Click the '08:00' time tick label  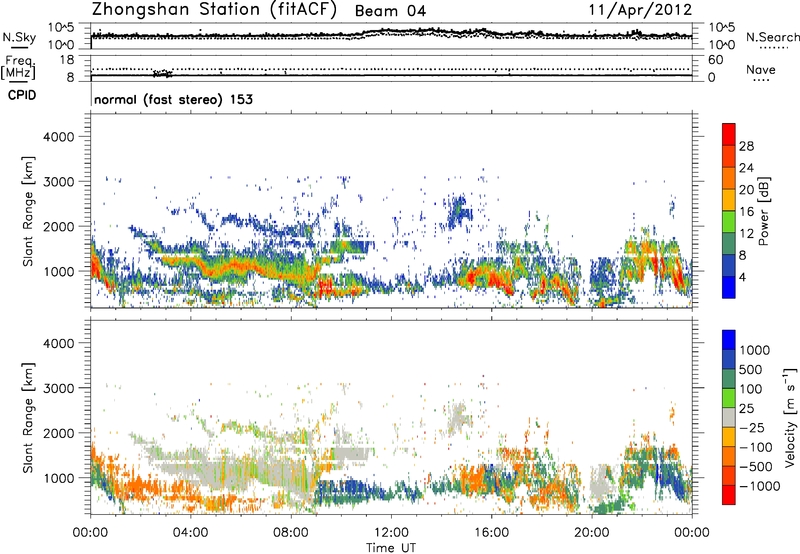coord(291,533)
